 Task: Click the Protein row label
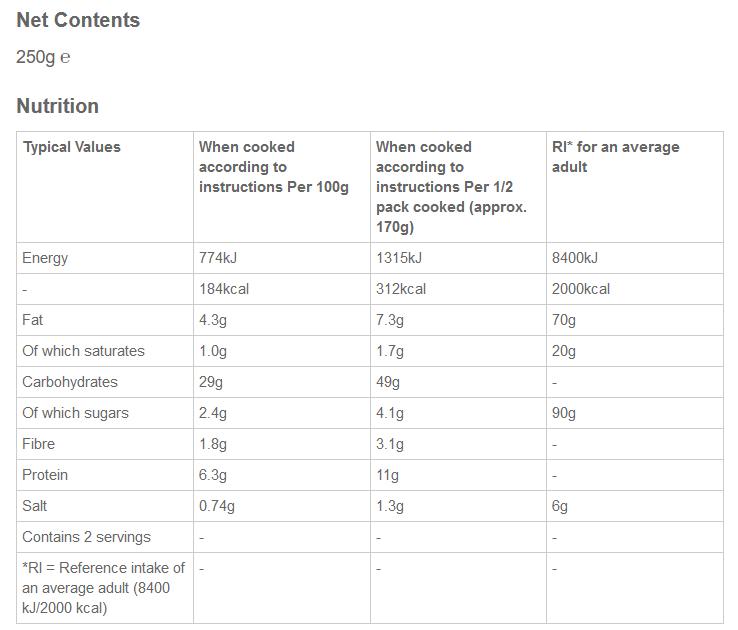pyautogui.click(x=45, y=475)
